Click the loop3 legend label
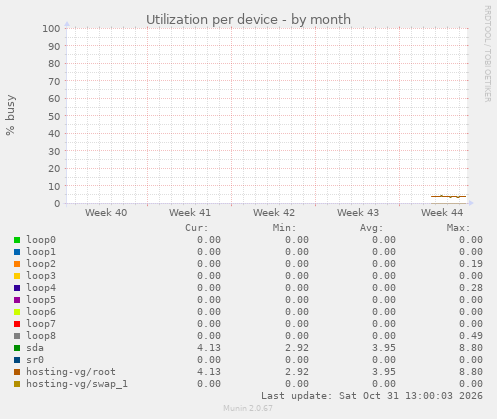This screenshot has height=419, width=497. 41,276
